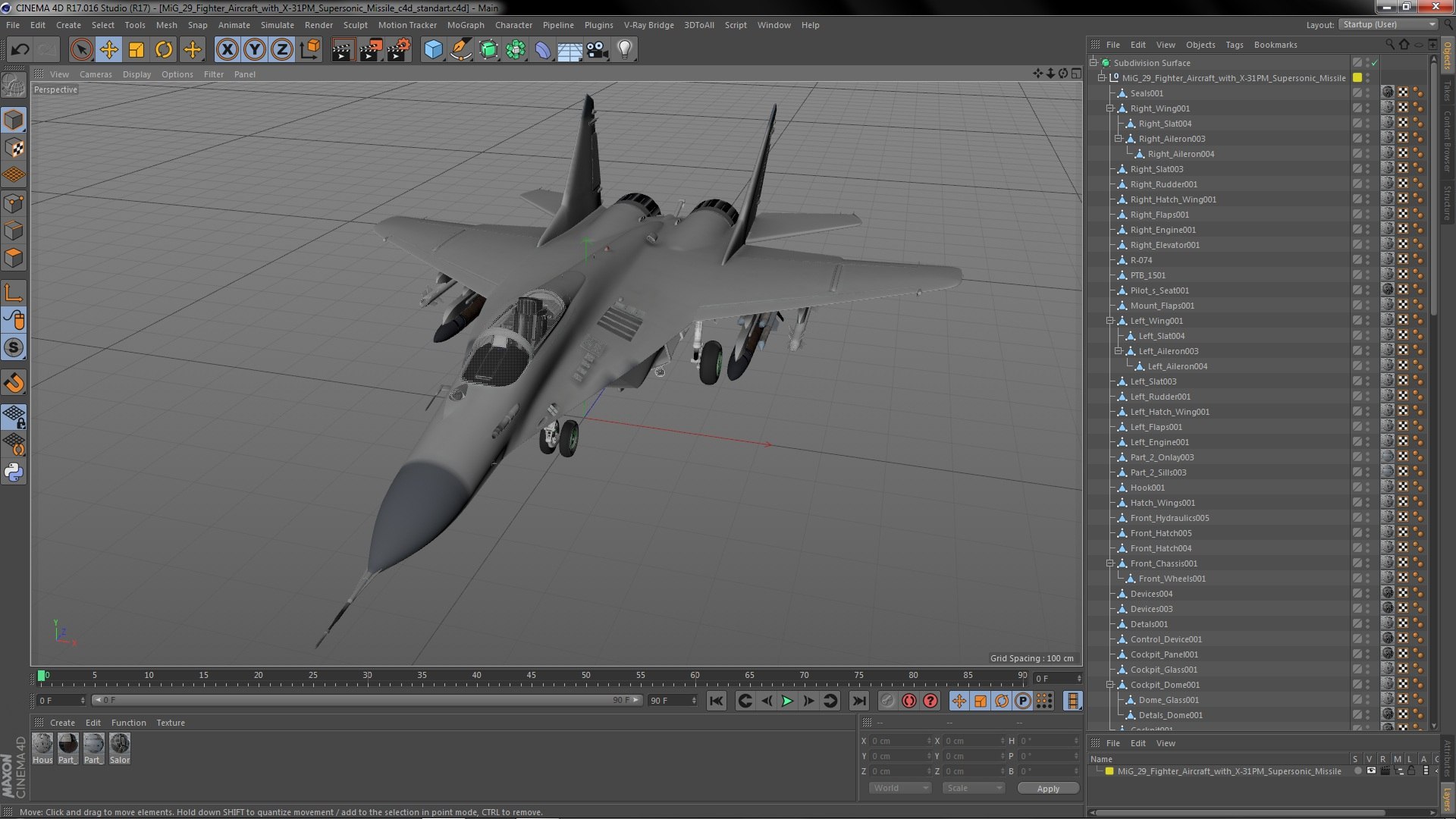Screen dimensions: 1456x819
Task: Collapse the Subdivision Surface tree node
Action: click(x=1094, y=63)
